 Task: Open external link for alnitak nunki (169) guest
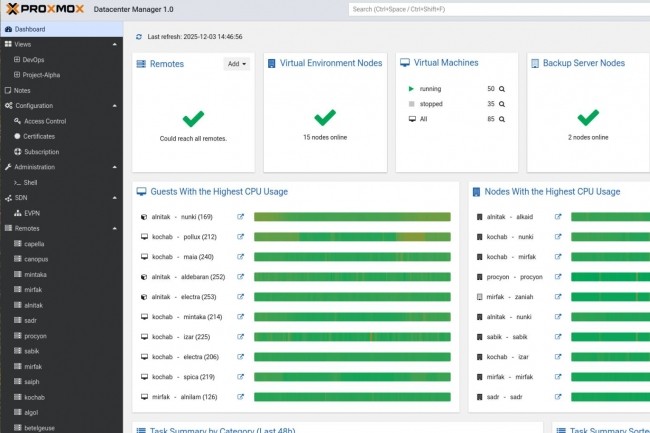(240, 216)
